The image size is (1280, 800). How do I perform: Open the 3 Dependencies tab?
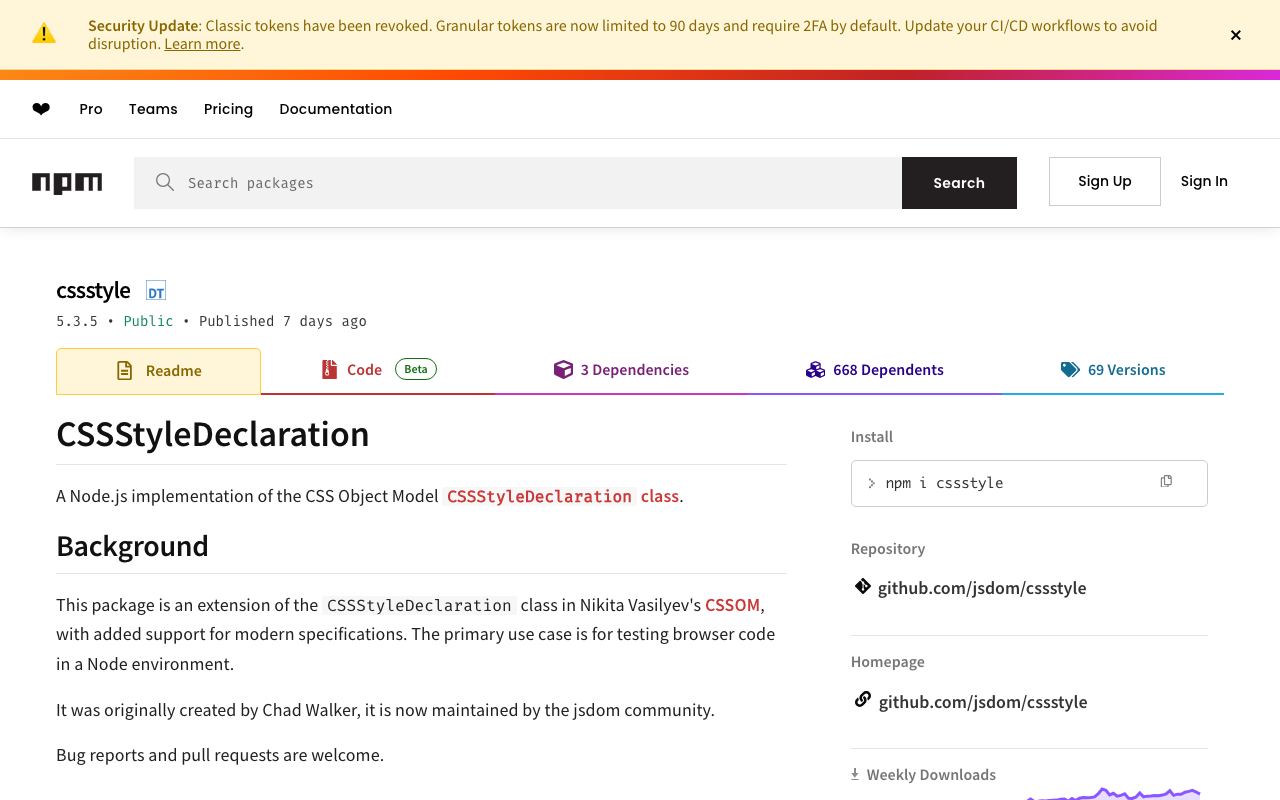tap(621, 370)
